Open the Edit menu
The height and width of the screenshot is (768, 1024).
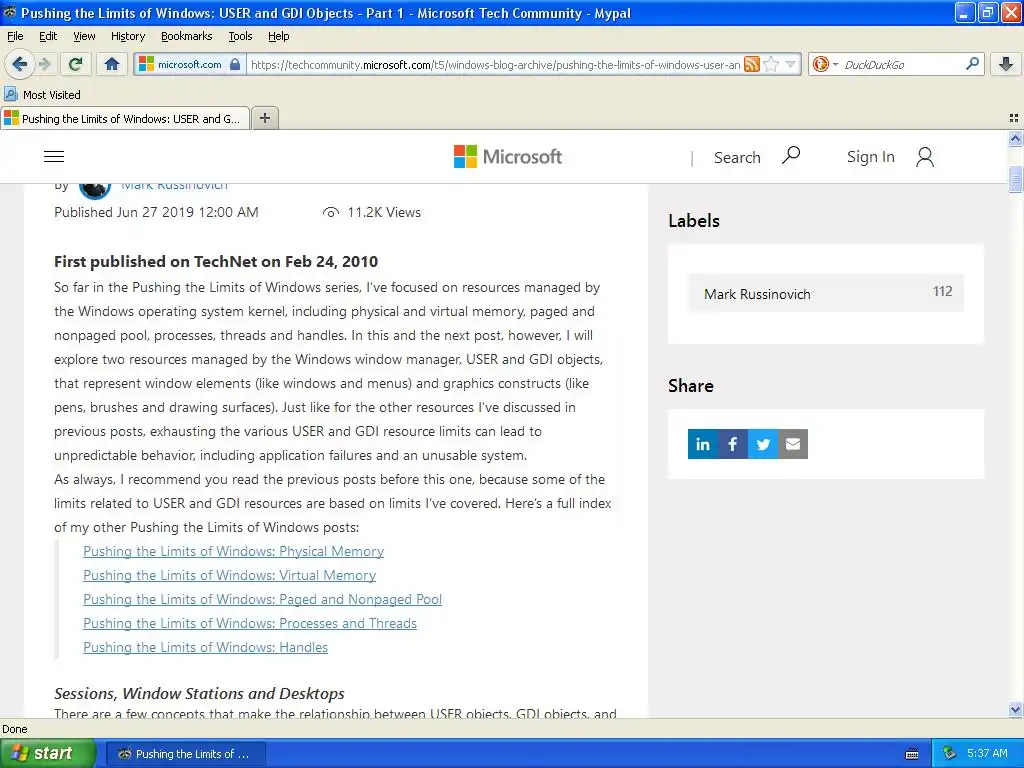coord(48,36)
